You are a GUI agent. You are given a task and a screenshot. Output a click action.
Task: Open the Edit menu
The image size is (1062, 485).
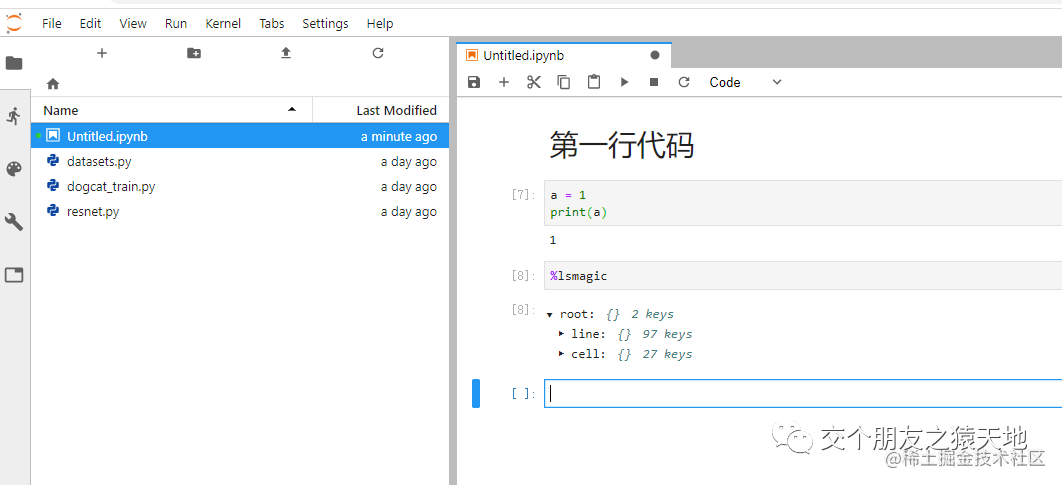(90, 23)
